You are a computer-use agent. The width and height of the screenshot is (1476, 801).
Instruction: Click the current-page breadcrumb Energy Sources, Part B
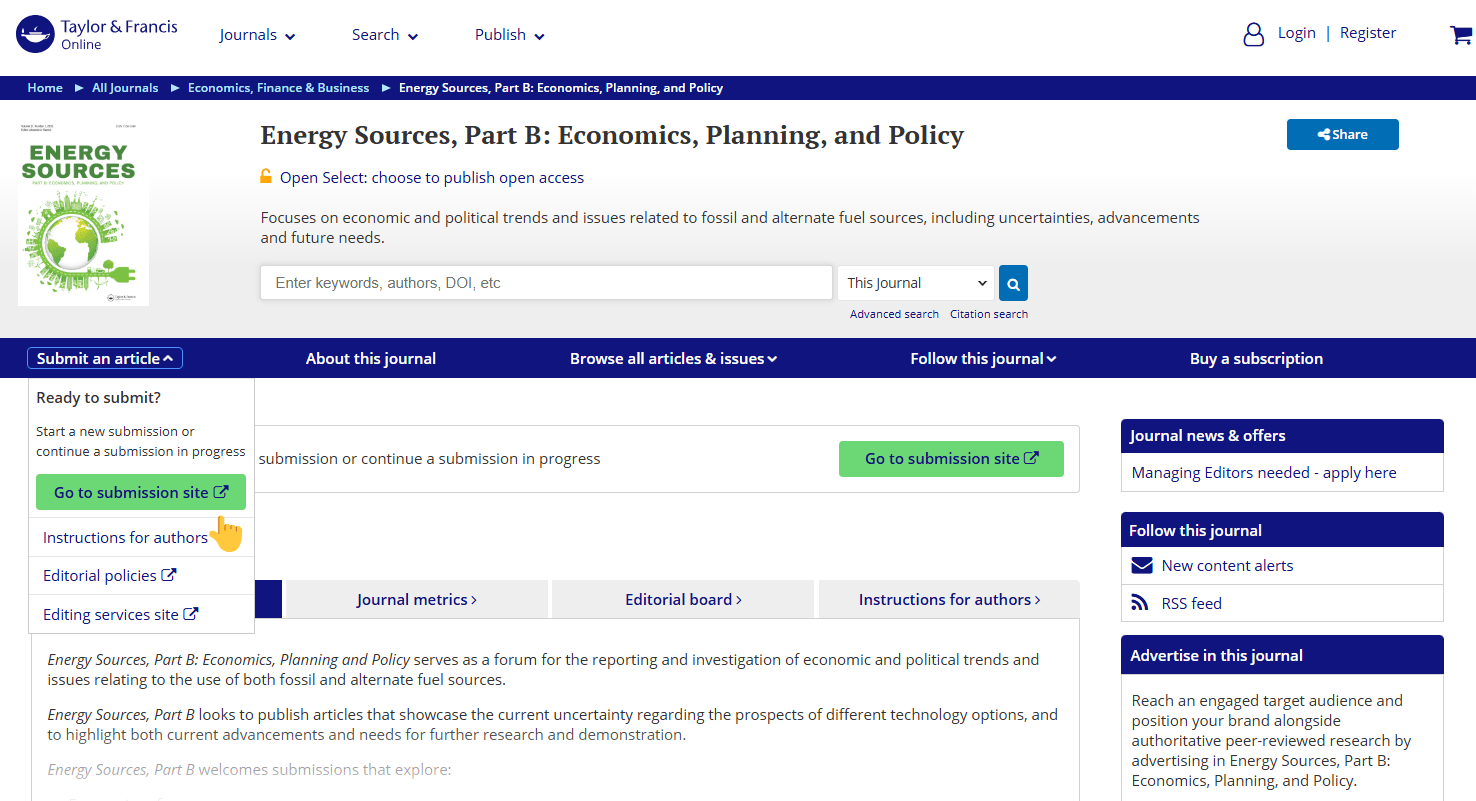tap(561, 88)
